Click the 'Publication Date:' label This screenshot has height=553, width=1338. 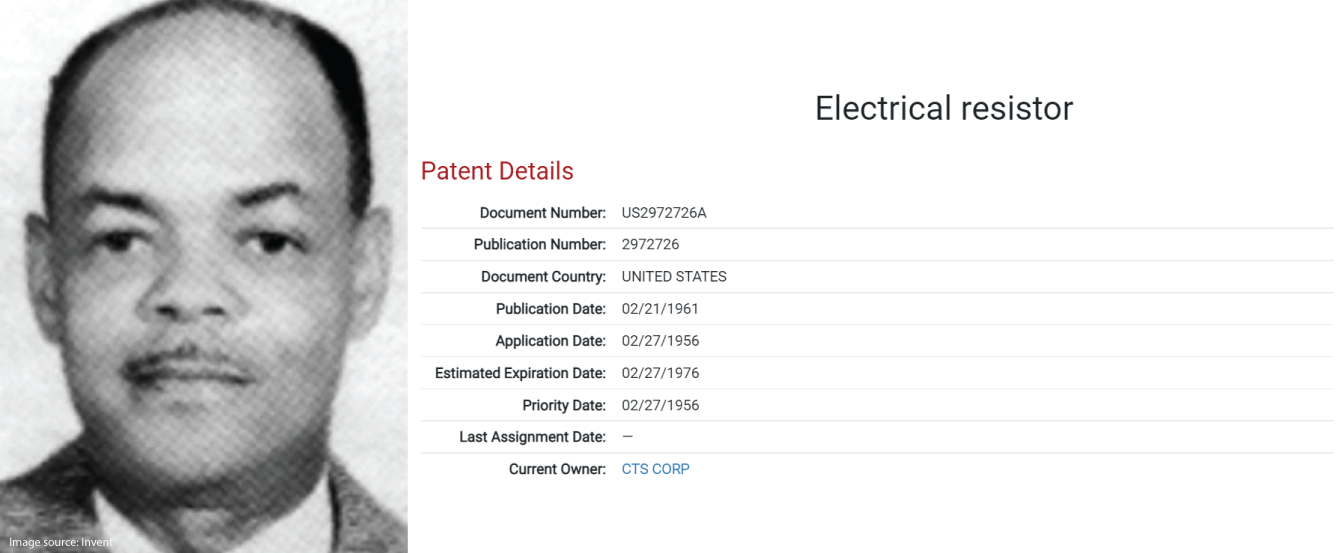[551, 309]
